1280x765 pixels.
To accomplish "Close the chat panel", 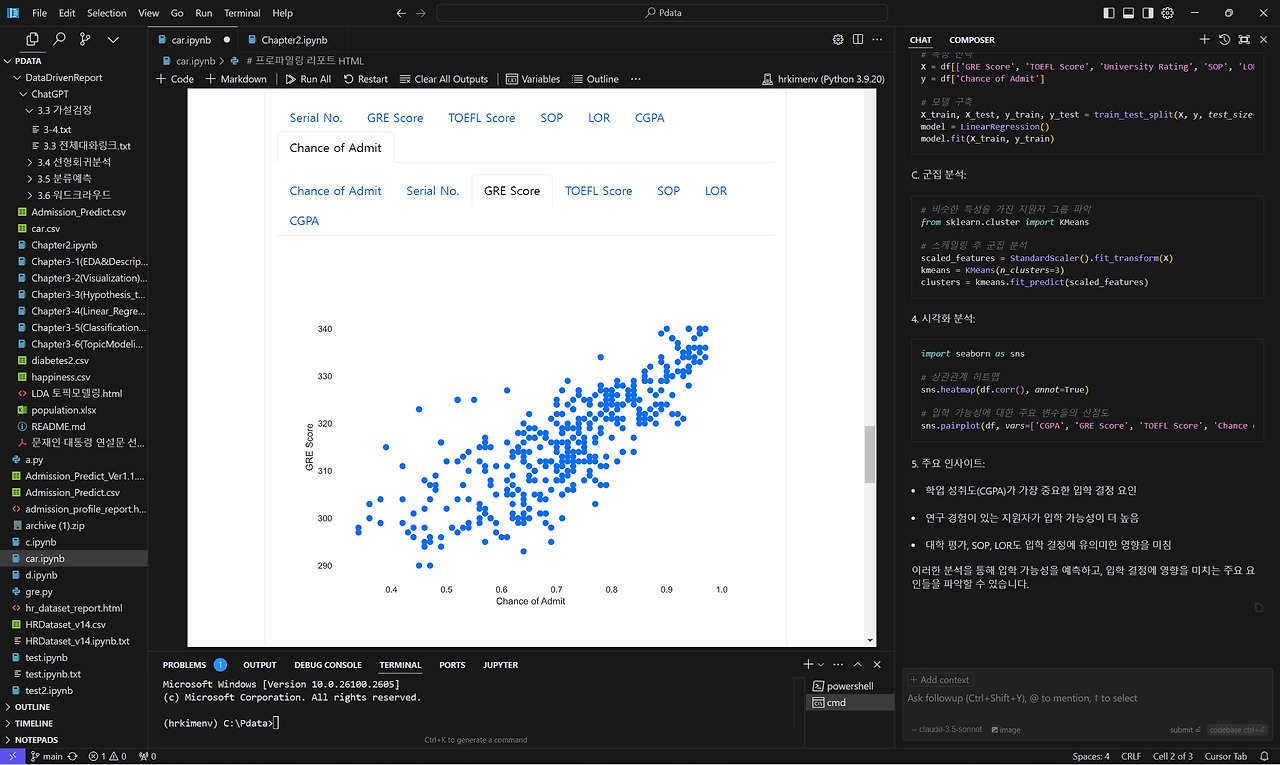I will [1264, 39].
